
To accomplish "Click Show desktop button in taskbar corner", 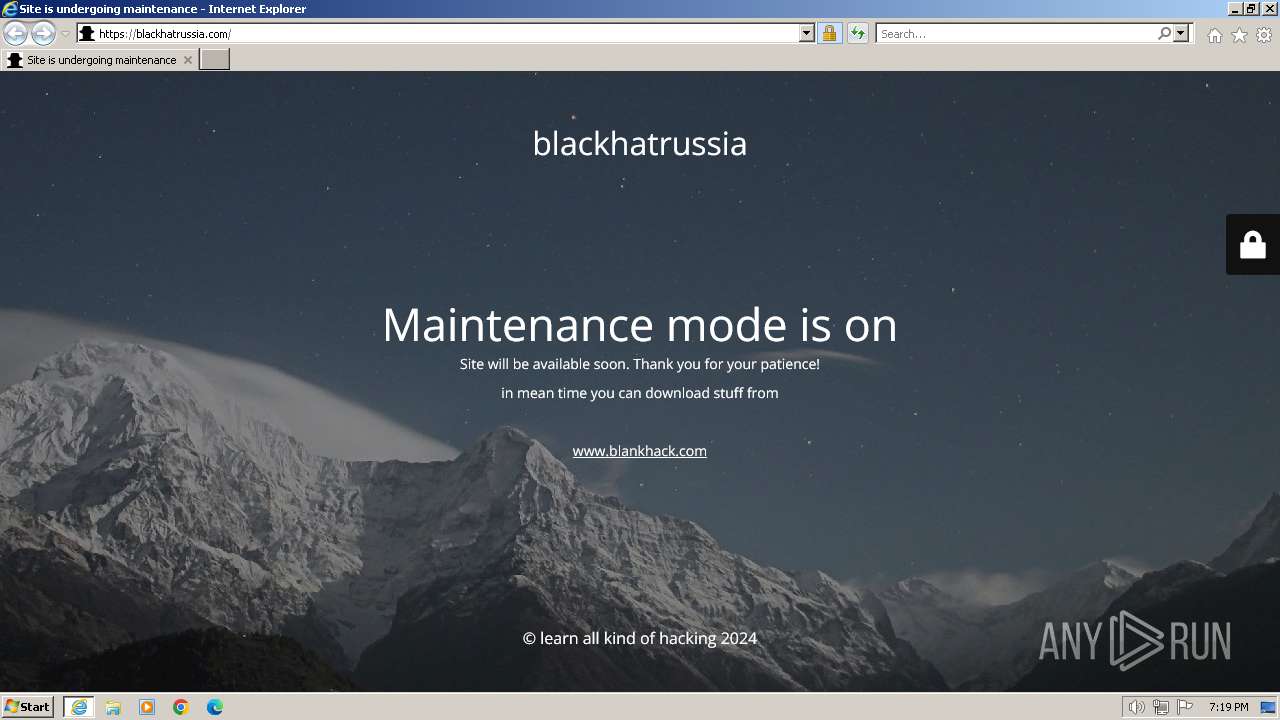I will (1268, 707).
